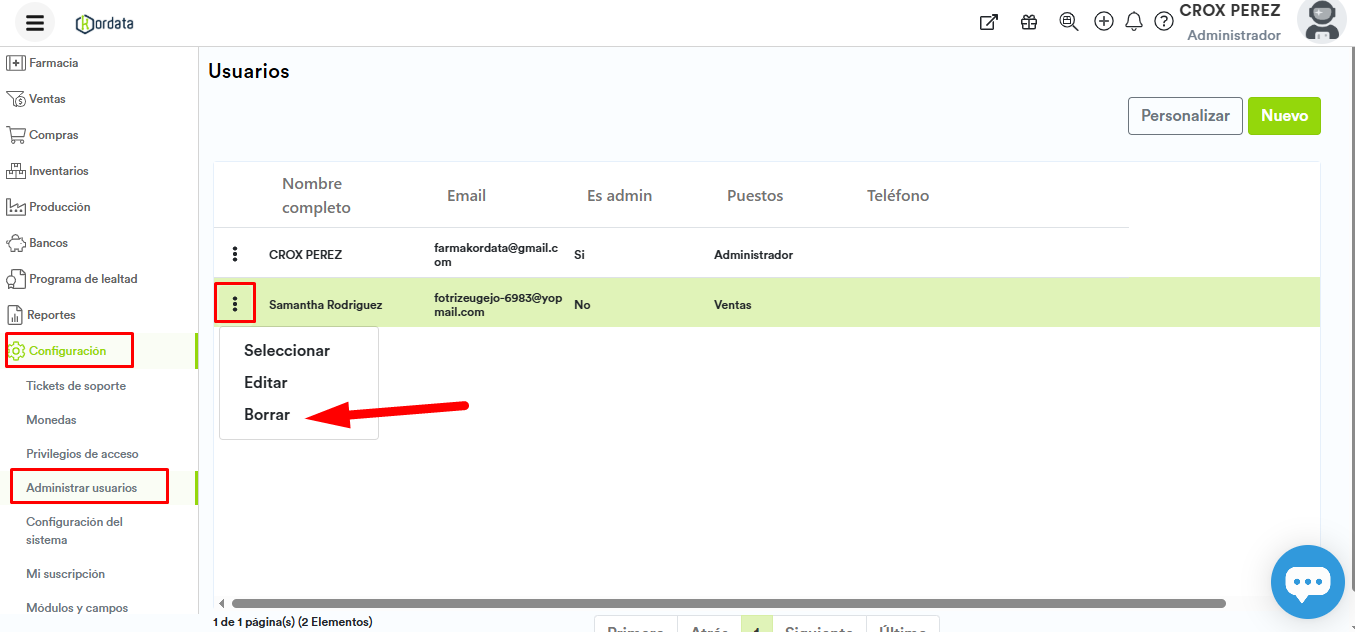This screenshot has width=1355, height=632.
Task: Open the notifications bell
Action: (x=1134, y=22)
